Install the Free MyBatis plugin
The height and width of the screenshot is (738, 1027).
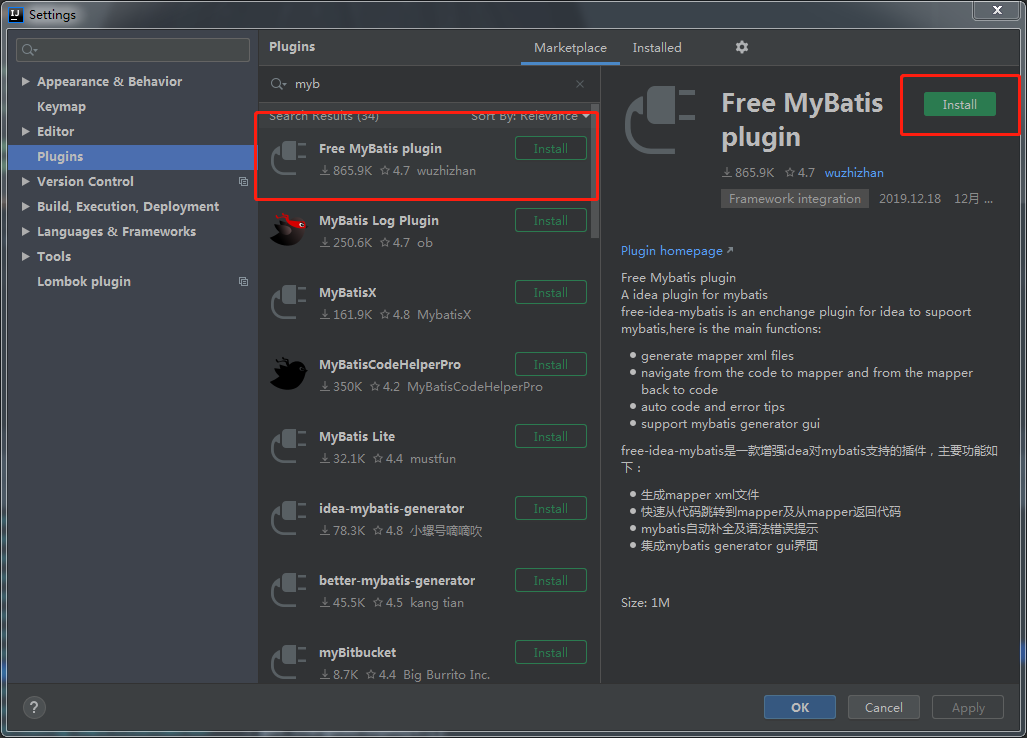(x=958, y=104)
